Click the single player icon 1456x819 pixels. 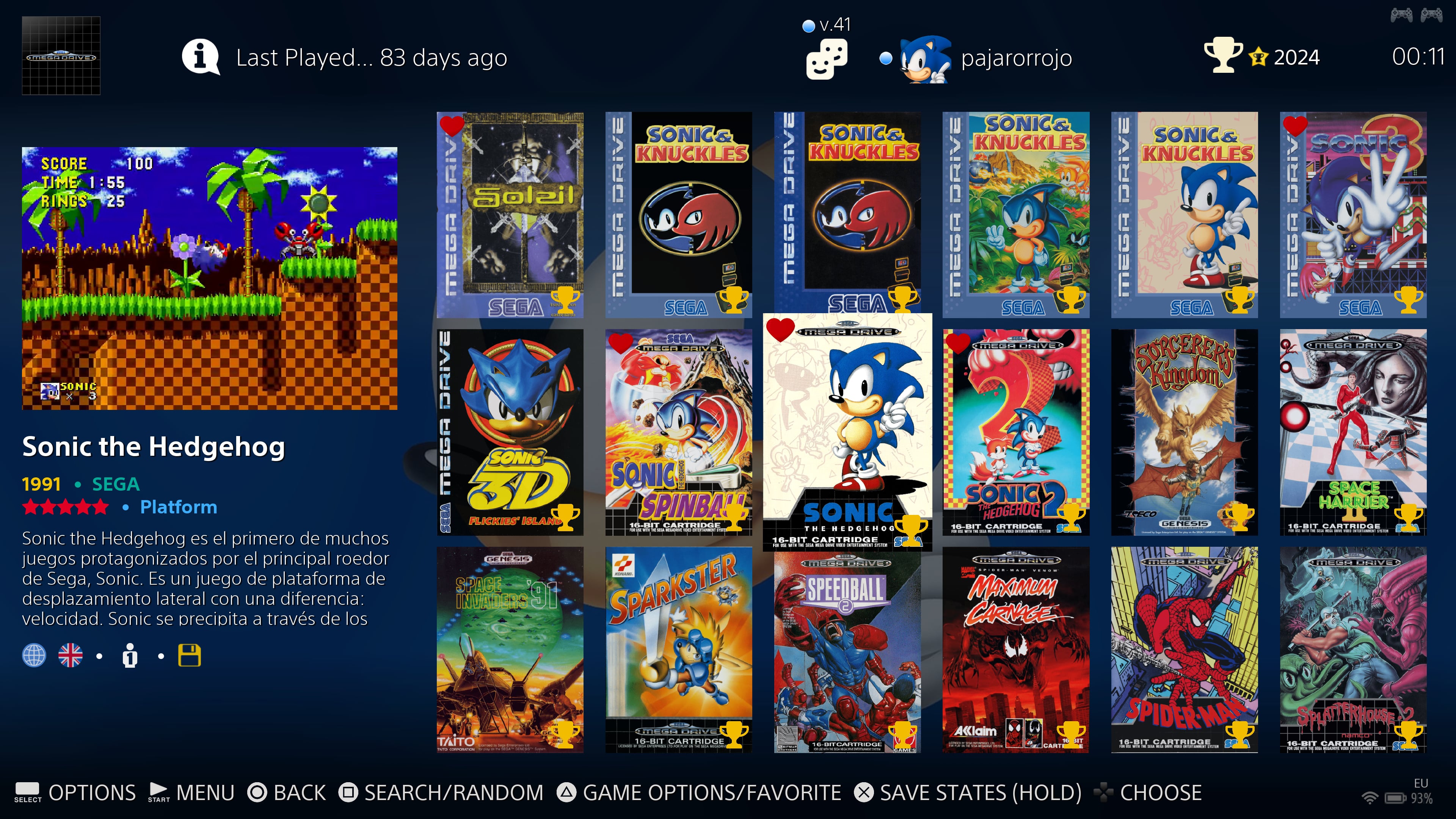[x=130, y=656]
